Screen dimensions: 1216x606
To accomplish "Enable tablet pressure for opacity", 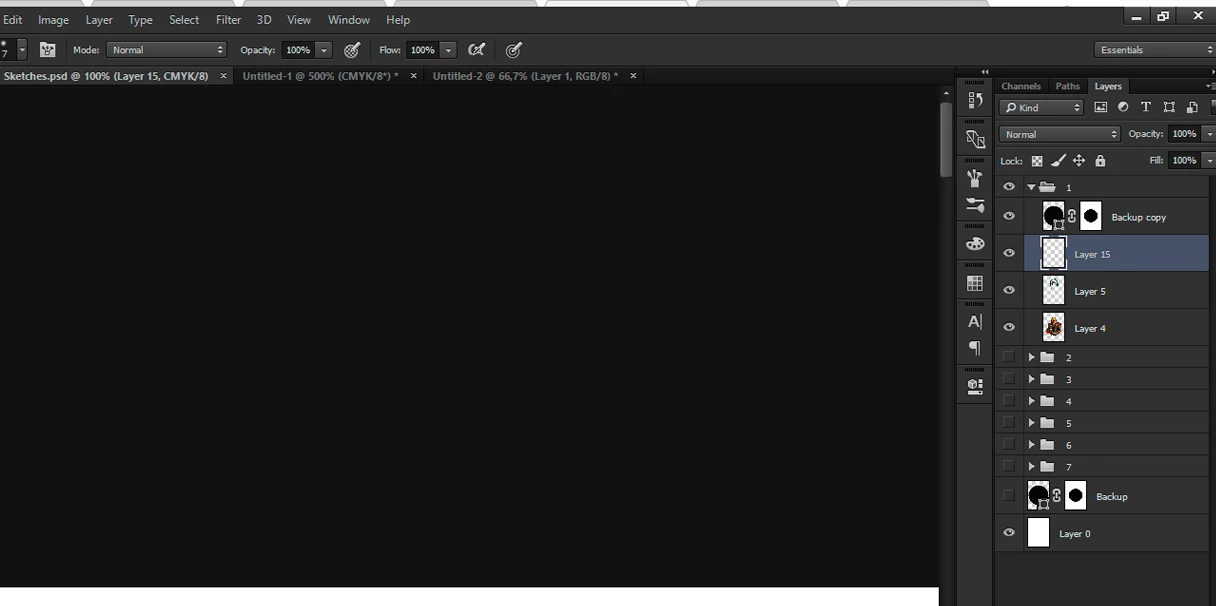I will pyautogui.click(x=352, y=49).
